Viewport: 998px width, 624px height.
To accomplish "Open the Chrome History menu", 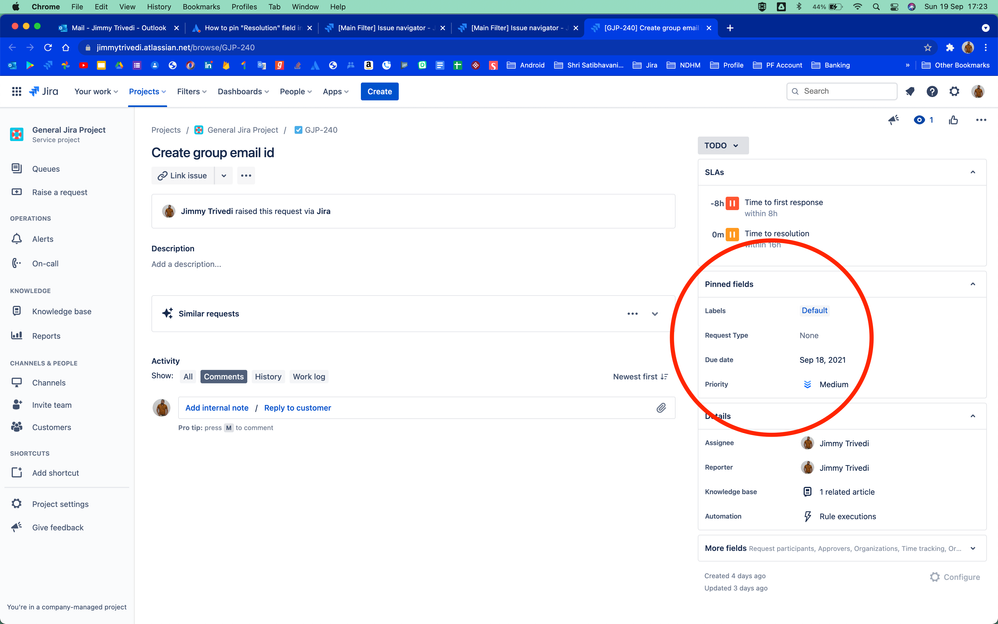I will tap(158, 7).
